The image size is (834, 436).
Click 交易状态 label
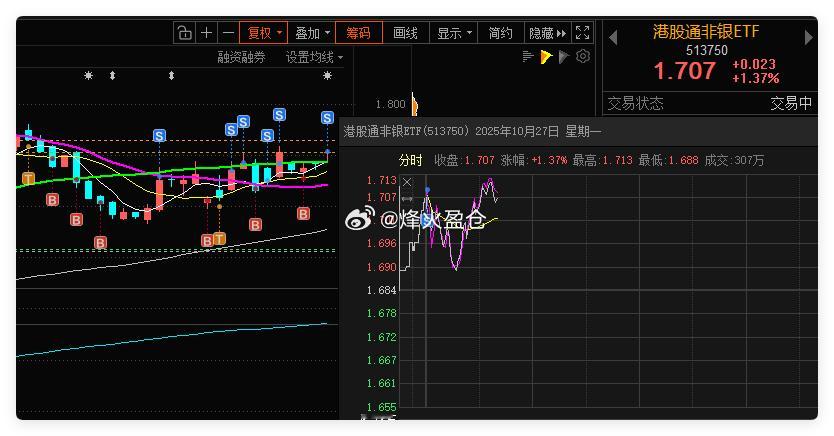636,103
